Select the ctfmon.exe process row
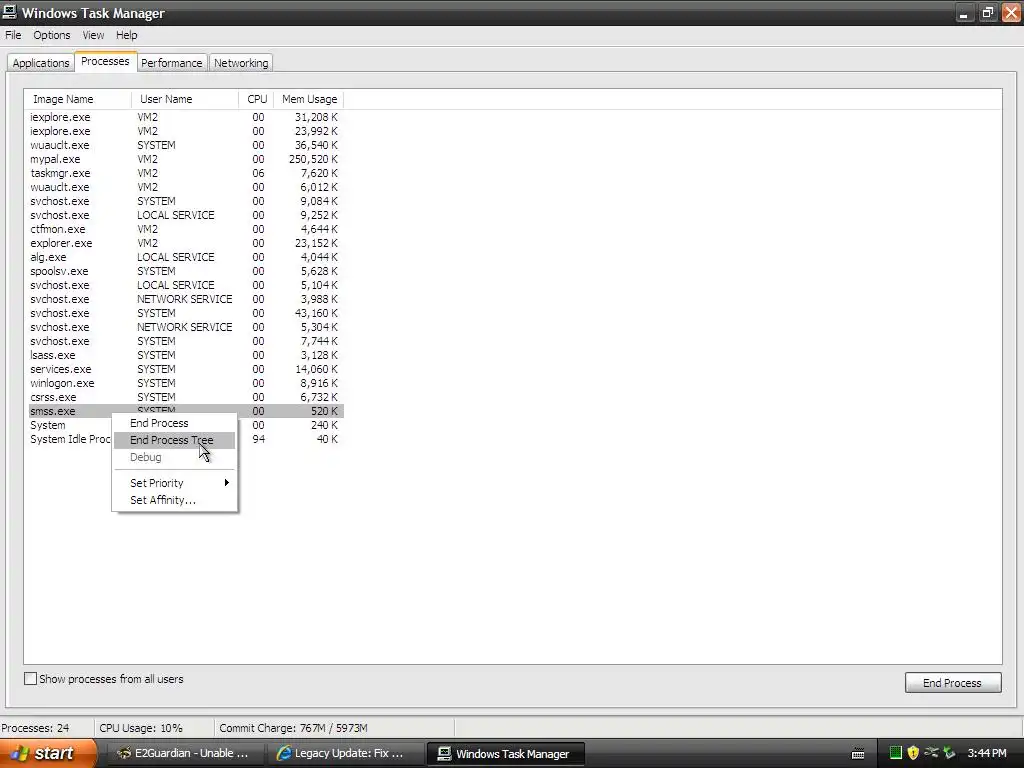 coord(186,229)
